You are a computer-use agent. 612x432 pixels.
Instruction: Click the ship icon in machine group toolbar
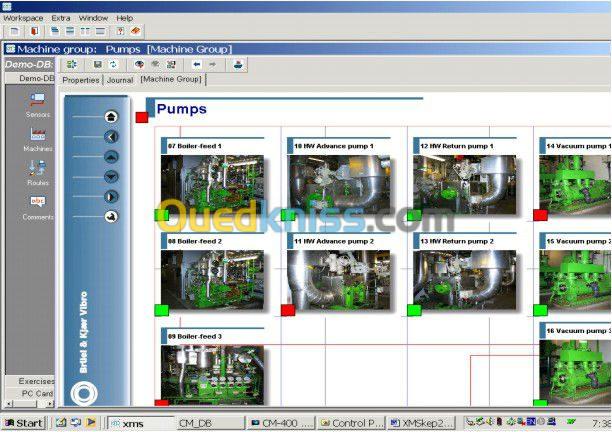pyautogui.click(x=238, y=64)
